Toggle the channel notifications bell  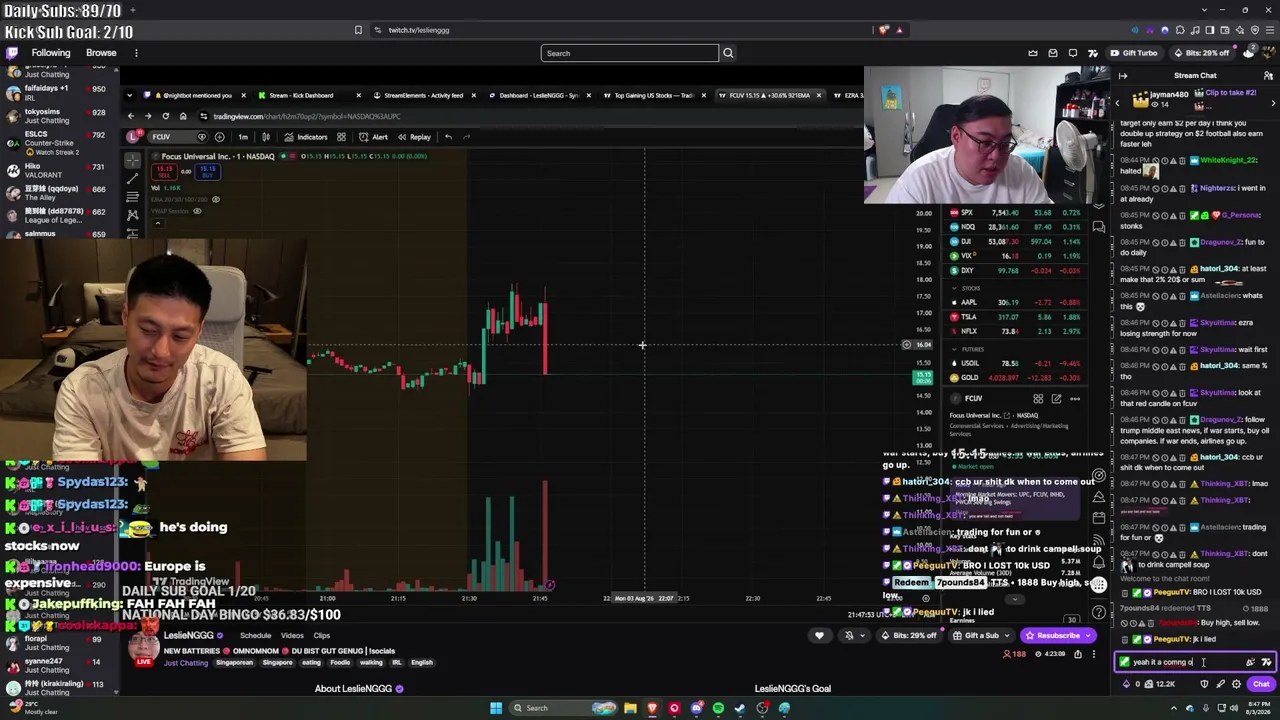(x=849, y=635)
